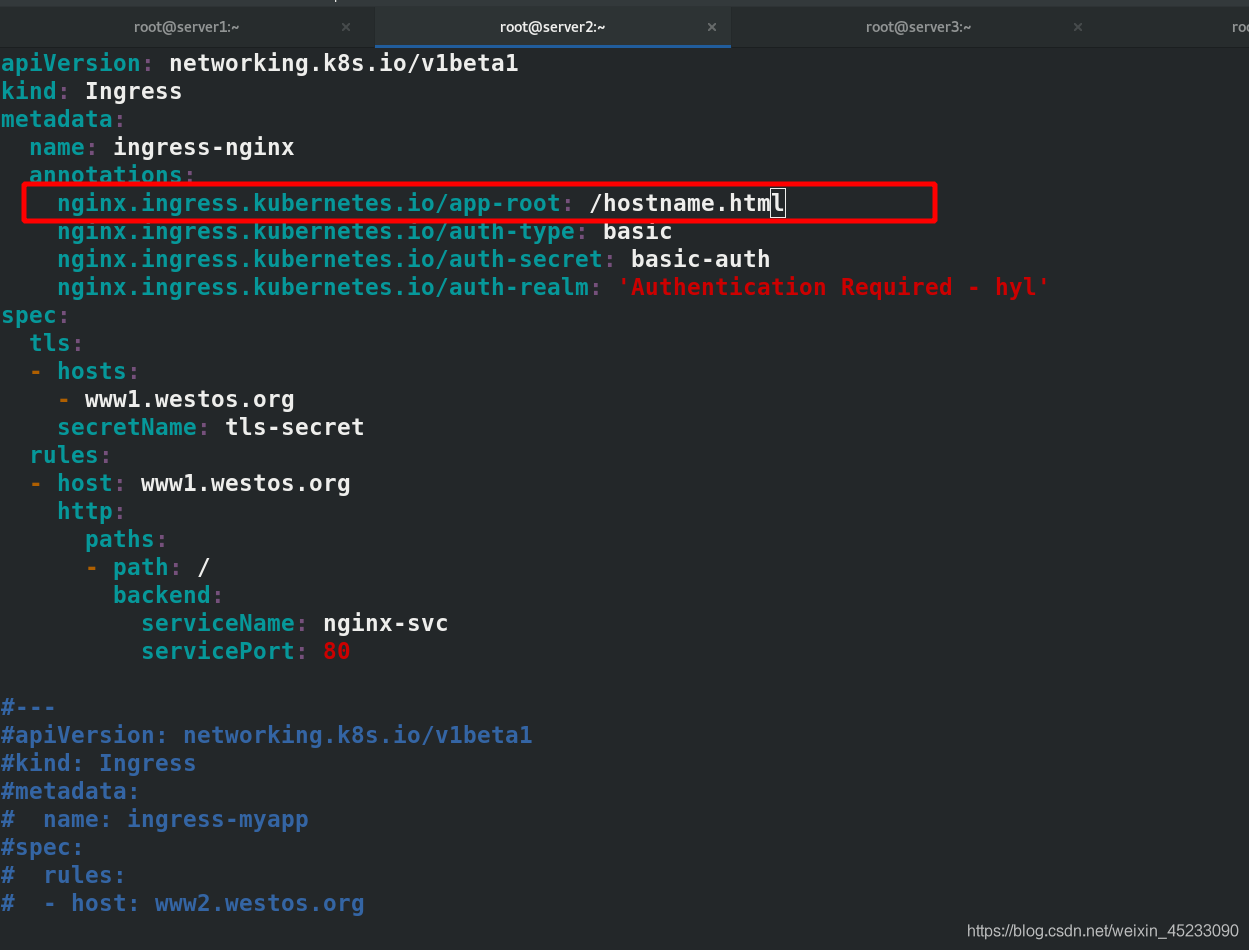
Task: Click the commented '#metadata:' line
Action: click(x=70, y=791)
